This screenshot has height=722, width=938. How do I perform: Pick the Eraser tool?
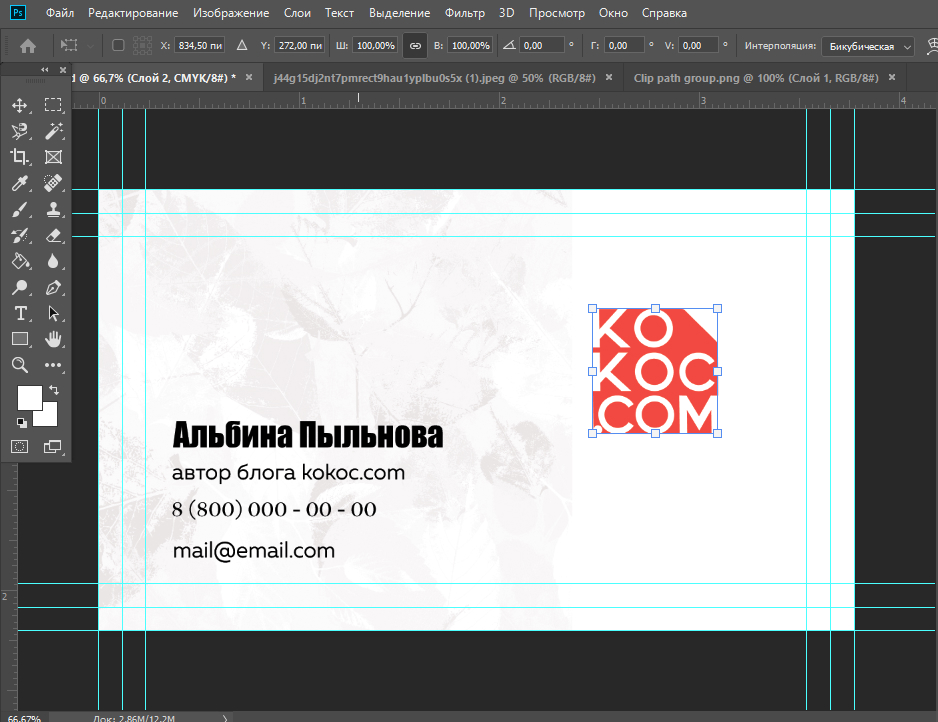click(53, 235)
